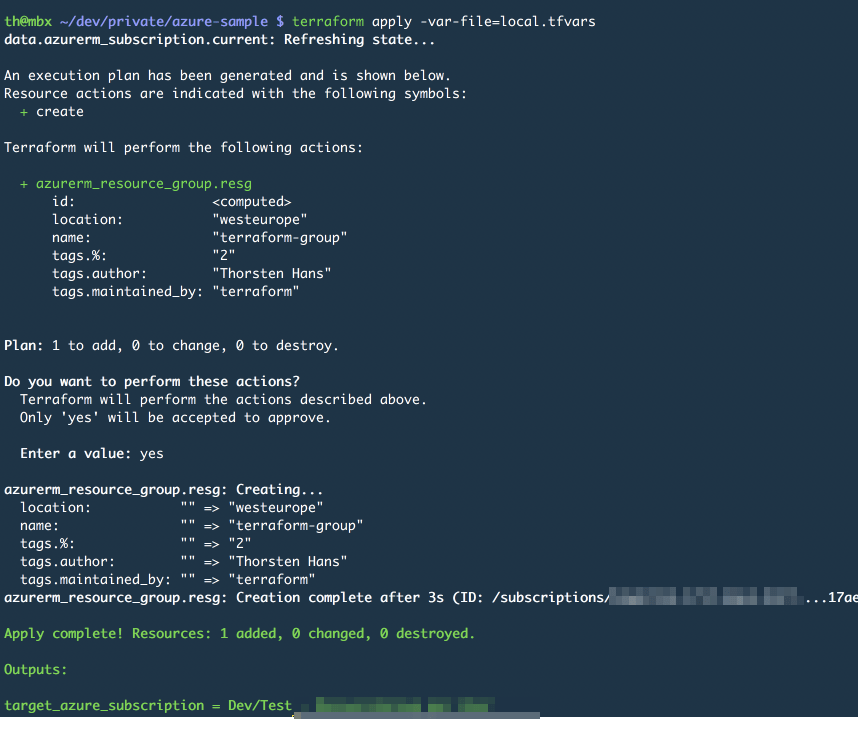Image resolution: width=858 pixels, height=730 pixels.
Task: Click the Outputs: heading
Action: click(35, 669)
